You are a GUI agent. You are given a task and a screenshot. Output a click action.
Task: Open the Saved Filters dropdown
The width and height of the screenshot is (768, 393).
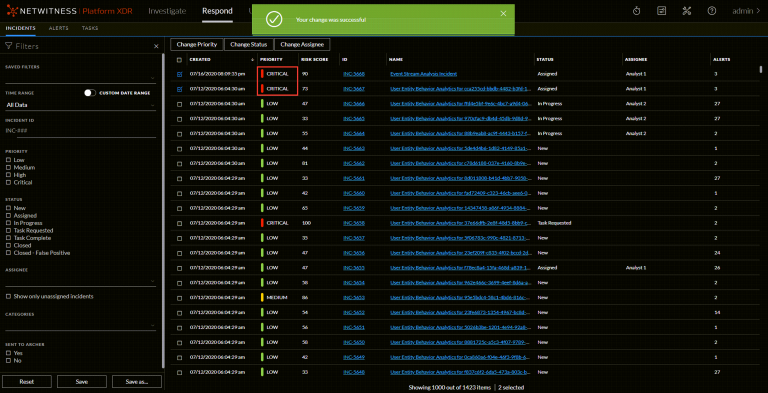[80, 77]
